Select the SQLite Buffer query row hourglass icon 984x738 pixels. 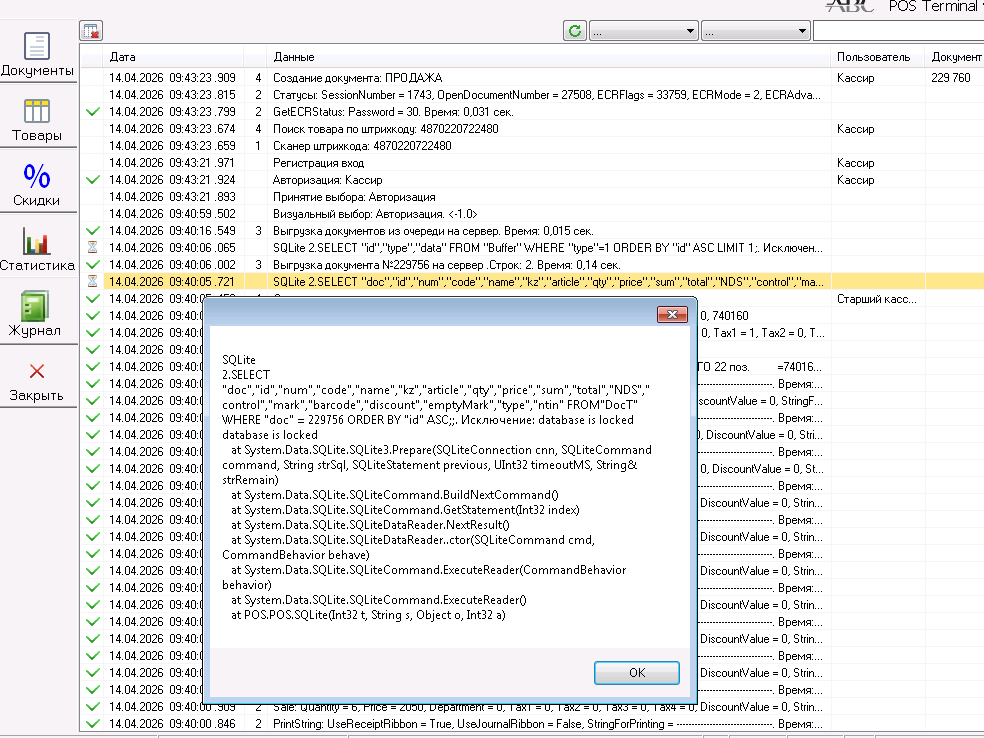click(x=92, y=248)
